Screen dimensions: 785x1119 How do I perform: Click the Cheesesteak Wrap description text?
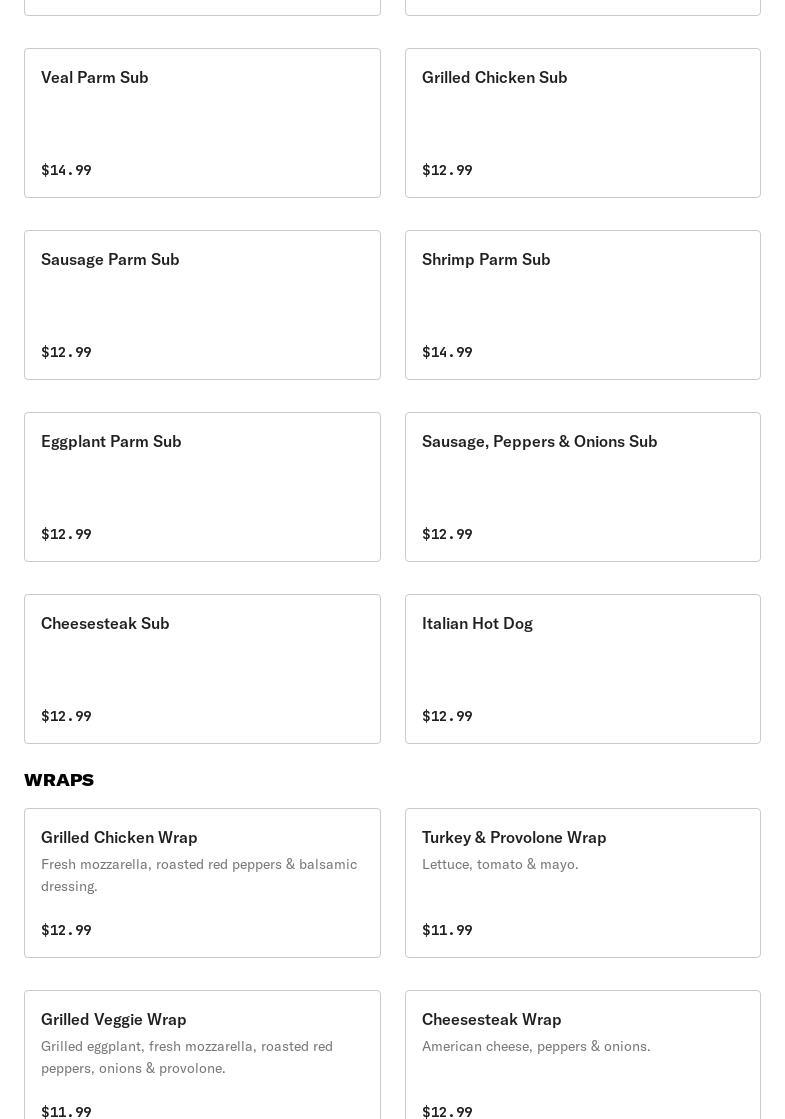(536, 1046)
